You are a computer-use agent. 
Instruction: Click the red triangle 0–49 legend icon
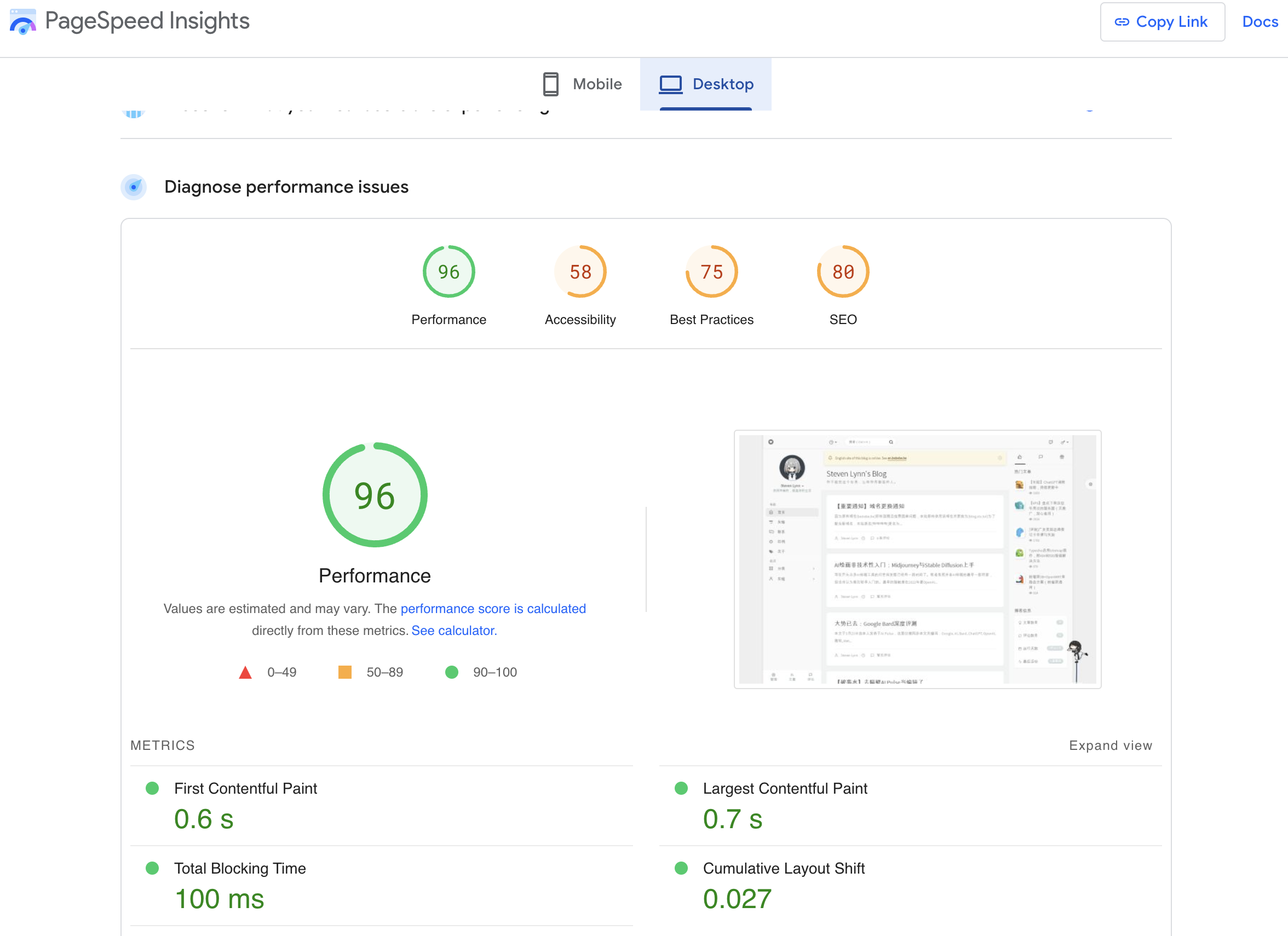point(245,673)
